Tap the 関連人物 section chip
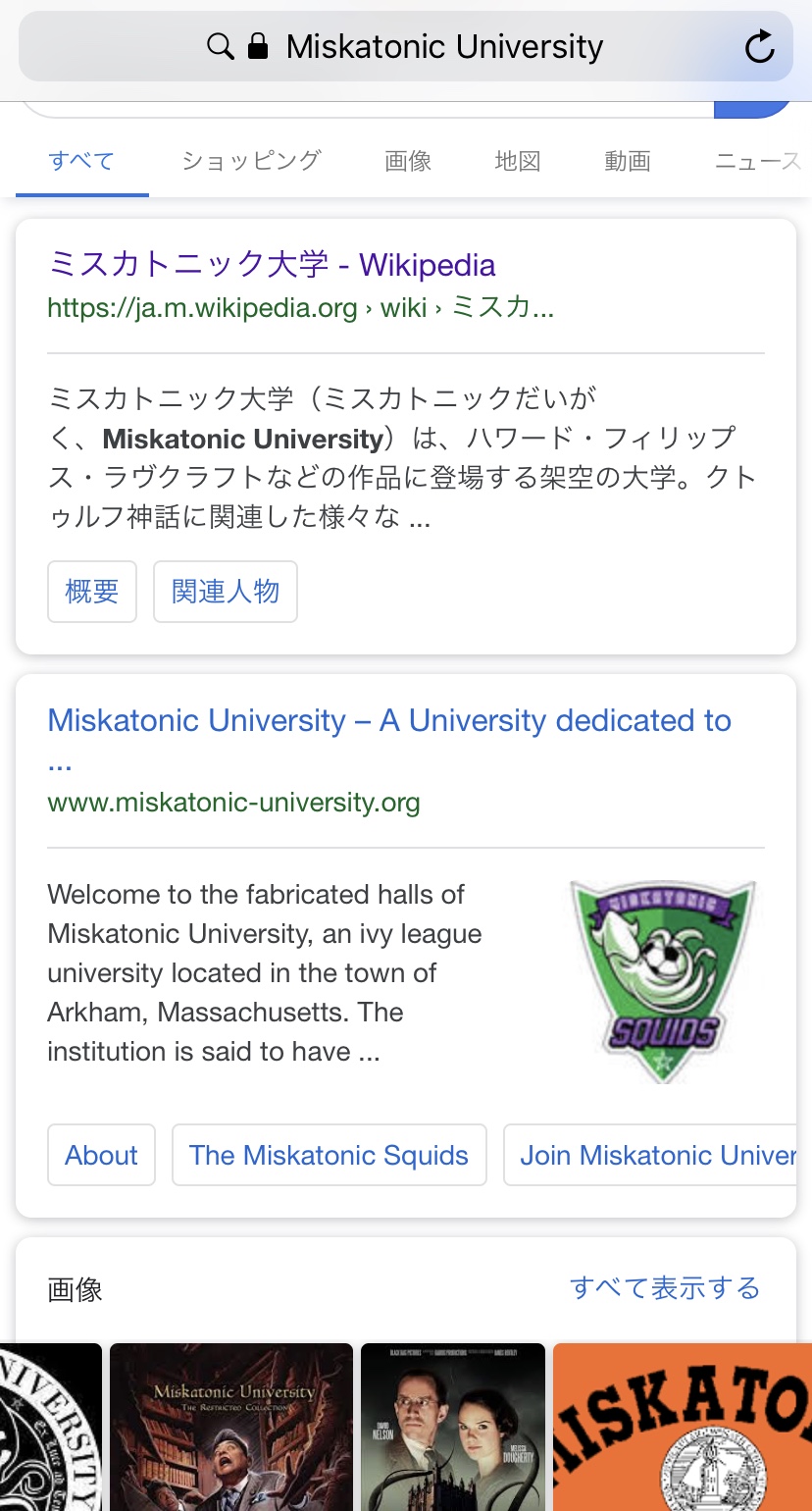 226,592
